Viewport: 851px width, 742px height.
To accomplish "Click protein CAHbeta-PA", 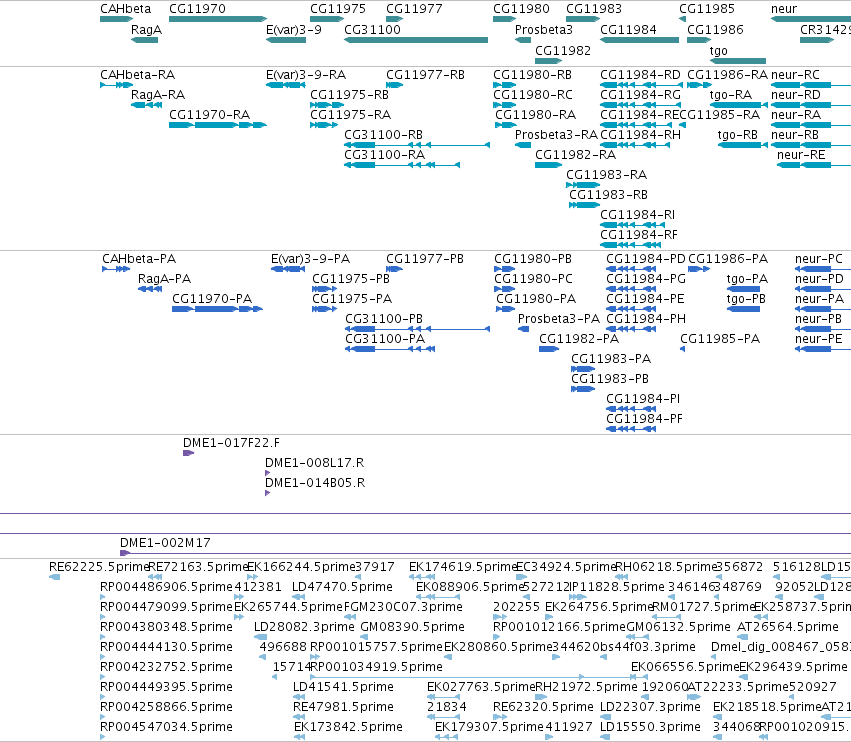I will tap(116, 269).
